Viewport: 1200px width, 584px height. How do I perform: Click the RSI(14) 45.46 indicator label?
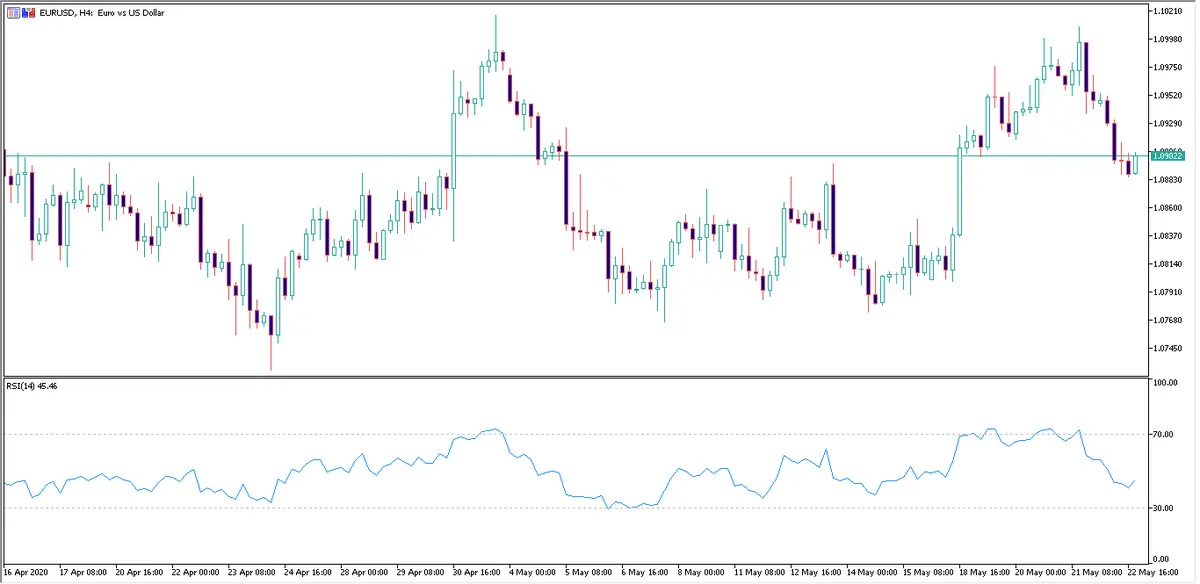(x=31, y=386)
